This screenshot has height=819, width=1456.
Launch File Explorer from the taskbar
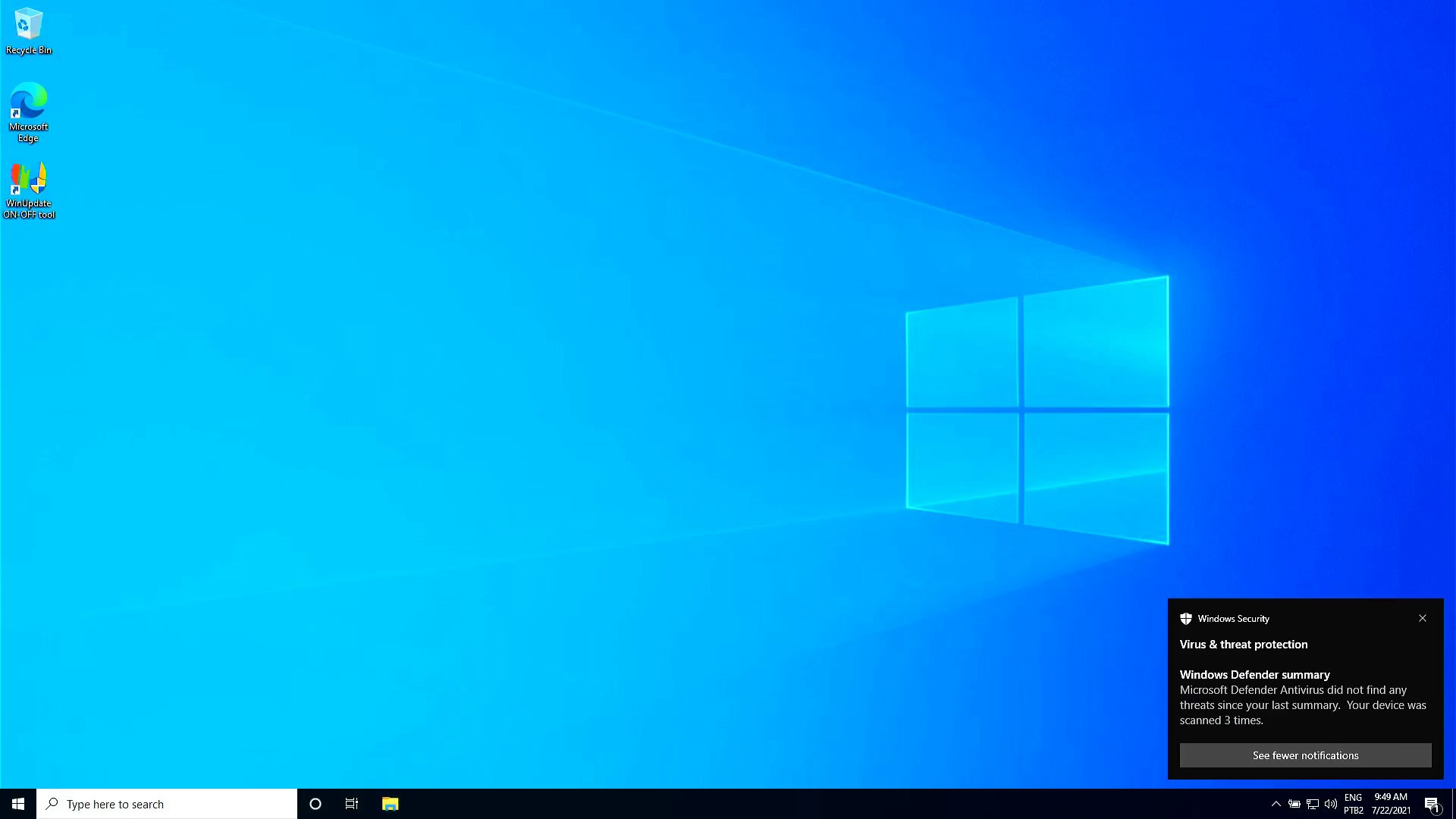click(390, 804)
